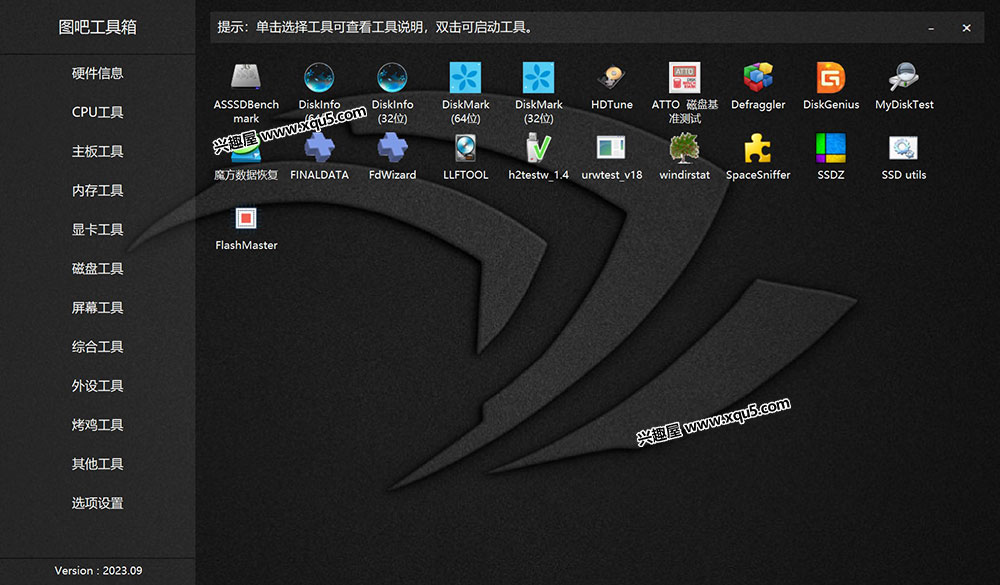Image resolution: width=1000 pixels, height=585 pixels.
Task: Switch to the 屏幕工具 category
Action: coord(98,307)
